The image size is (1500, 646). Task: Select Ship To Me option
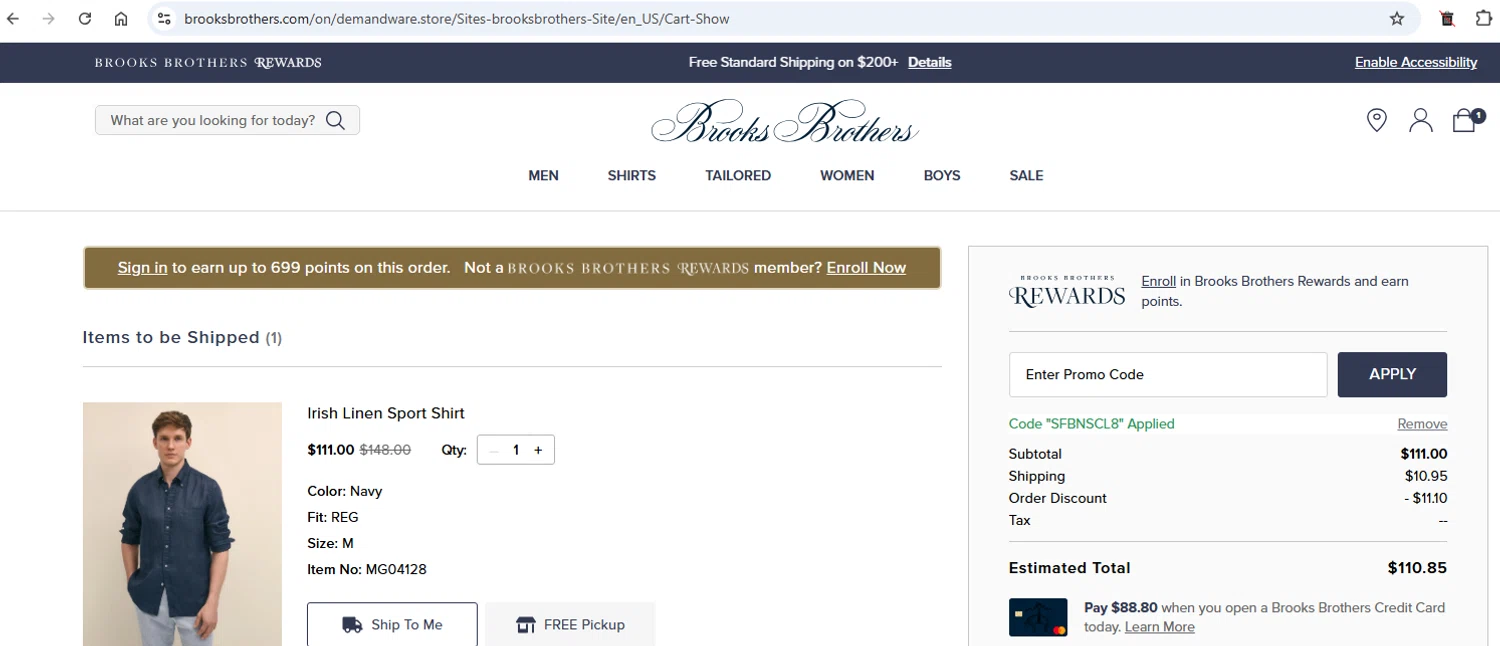[392, 625]
